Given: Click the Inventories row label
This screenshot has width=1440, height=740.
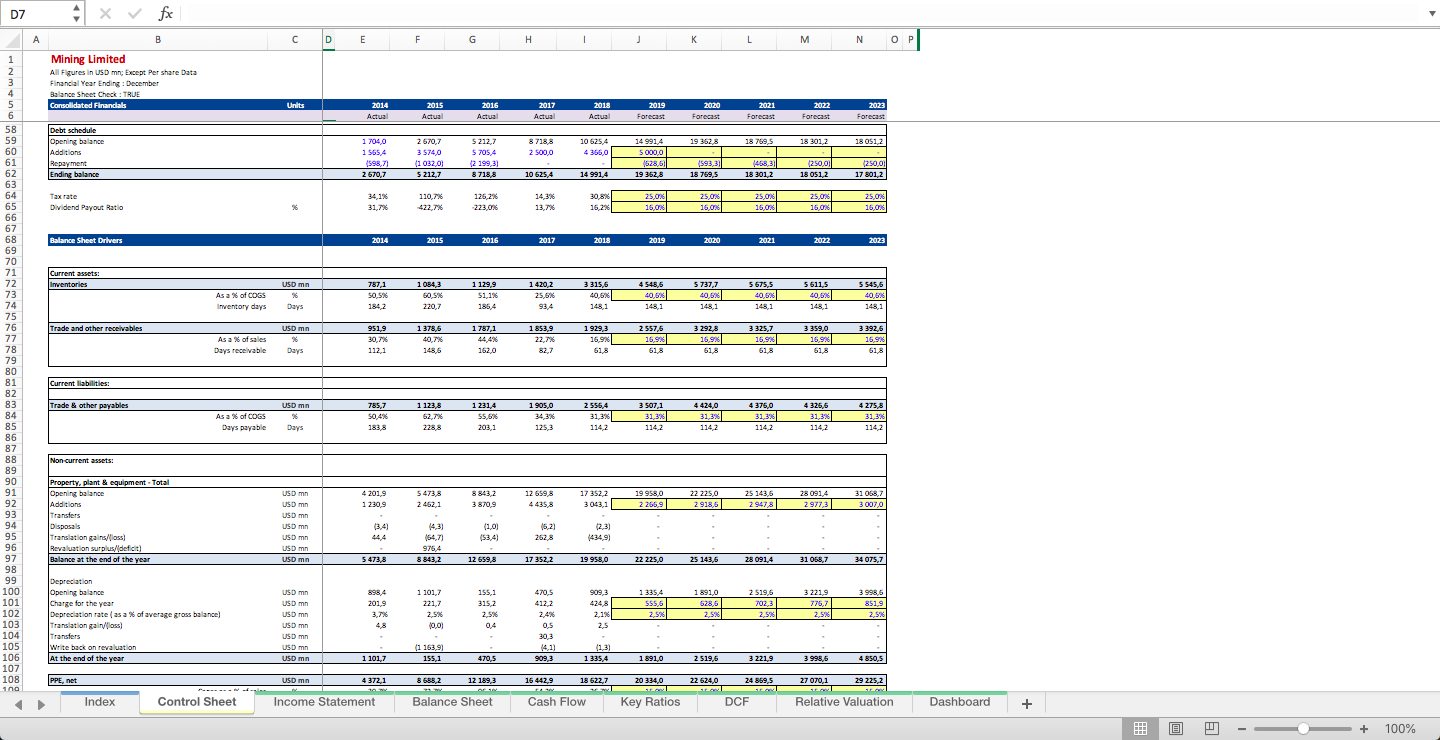Looking at the screenshot, I should click(69, 284).
